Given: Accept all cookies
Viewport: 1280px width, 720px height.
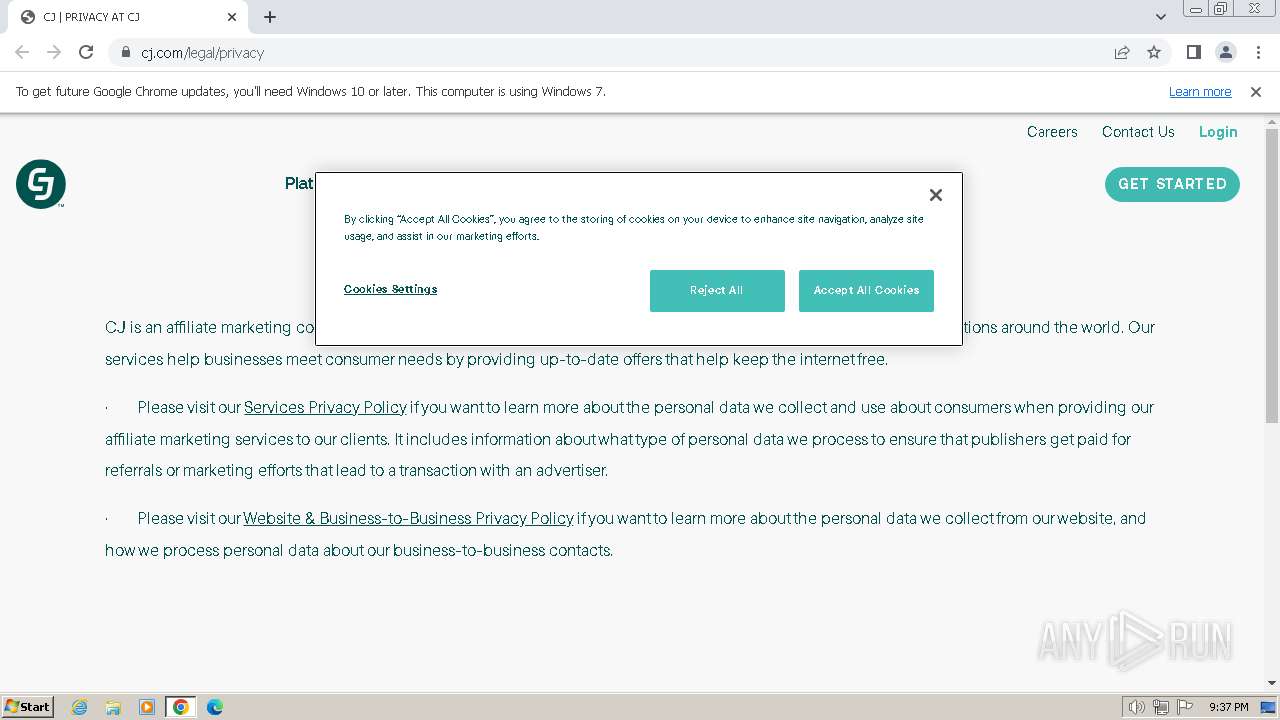Looking at the screenshot, I should pos(866,291).
